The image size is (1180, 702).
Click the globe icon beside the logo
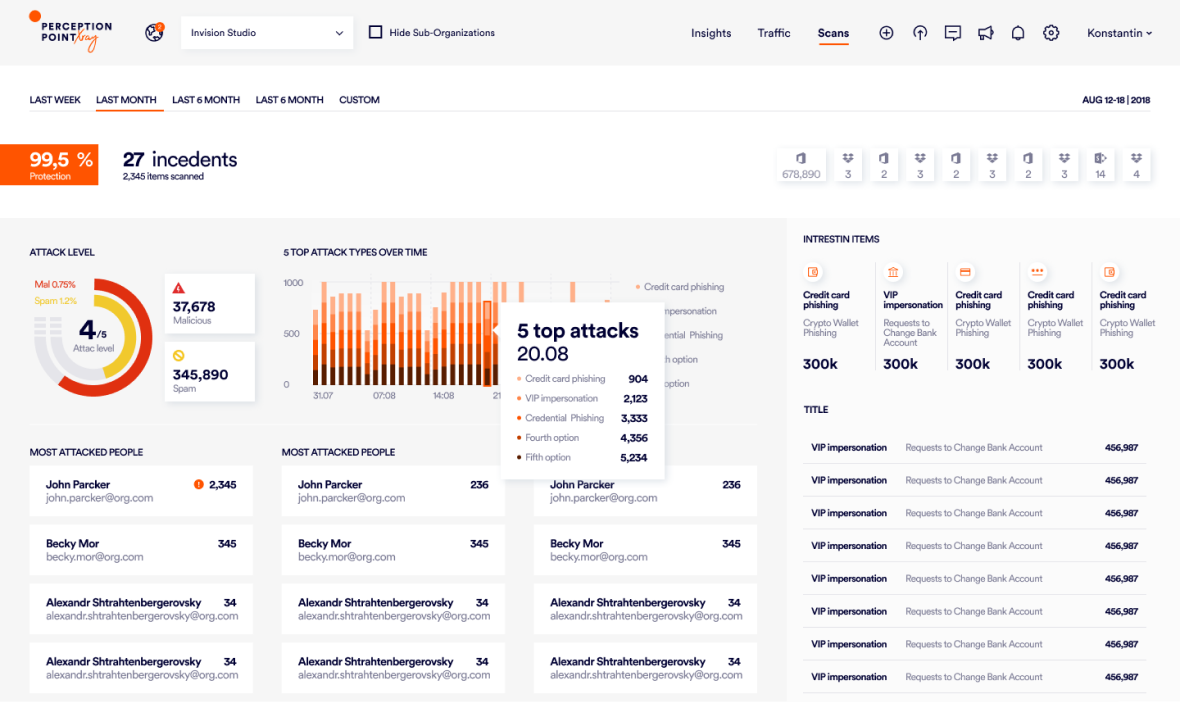click(154, 32)
